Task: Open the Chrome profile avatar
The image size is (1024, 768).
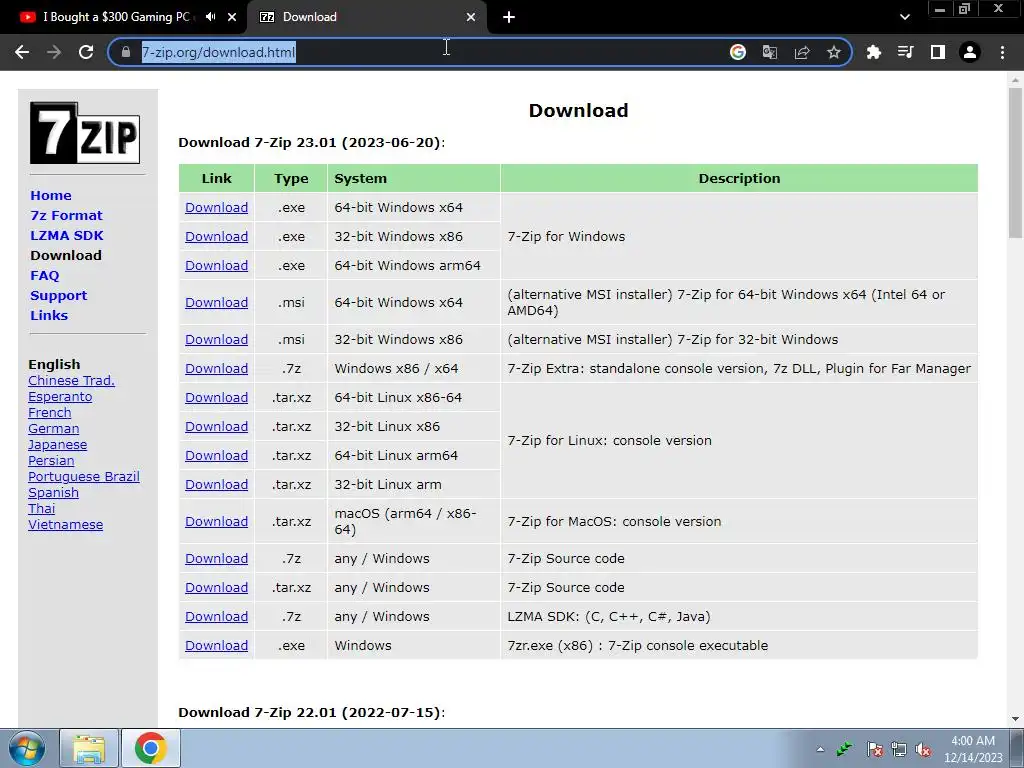Action: click(970, 52)
